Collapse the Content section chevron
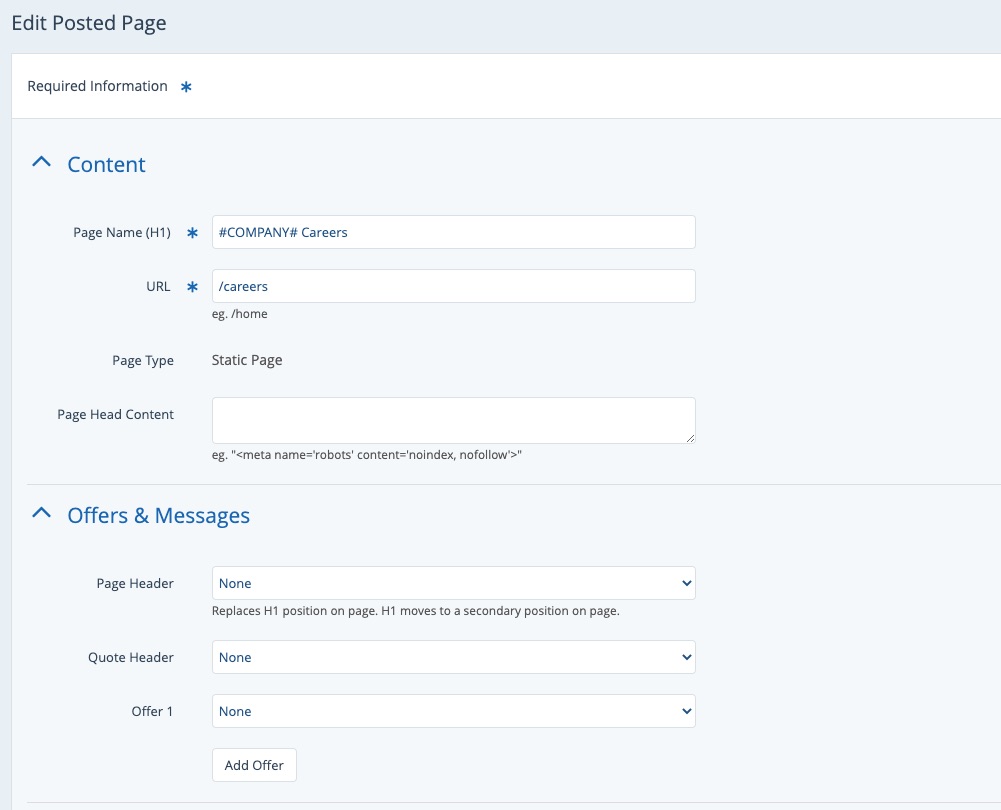This screenshot has width=1001, height=810. [x=41, y=163]
